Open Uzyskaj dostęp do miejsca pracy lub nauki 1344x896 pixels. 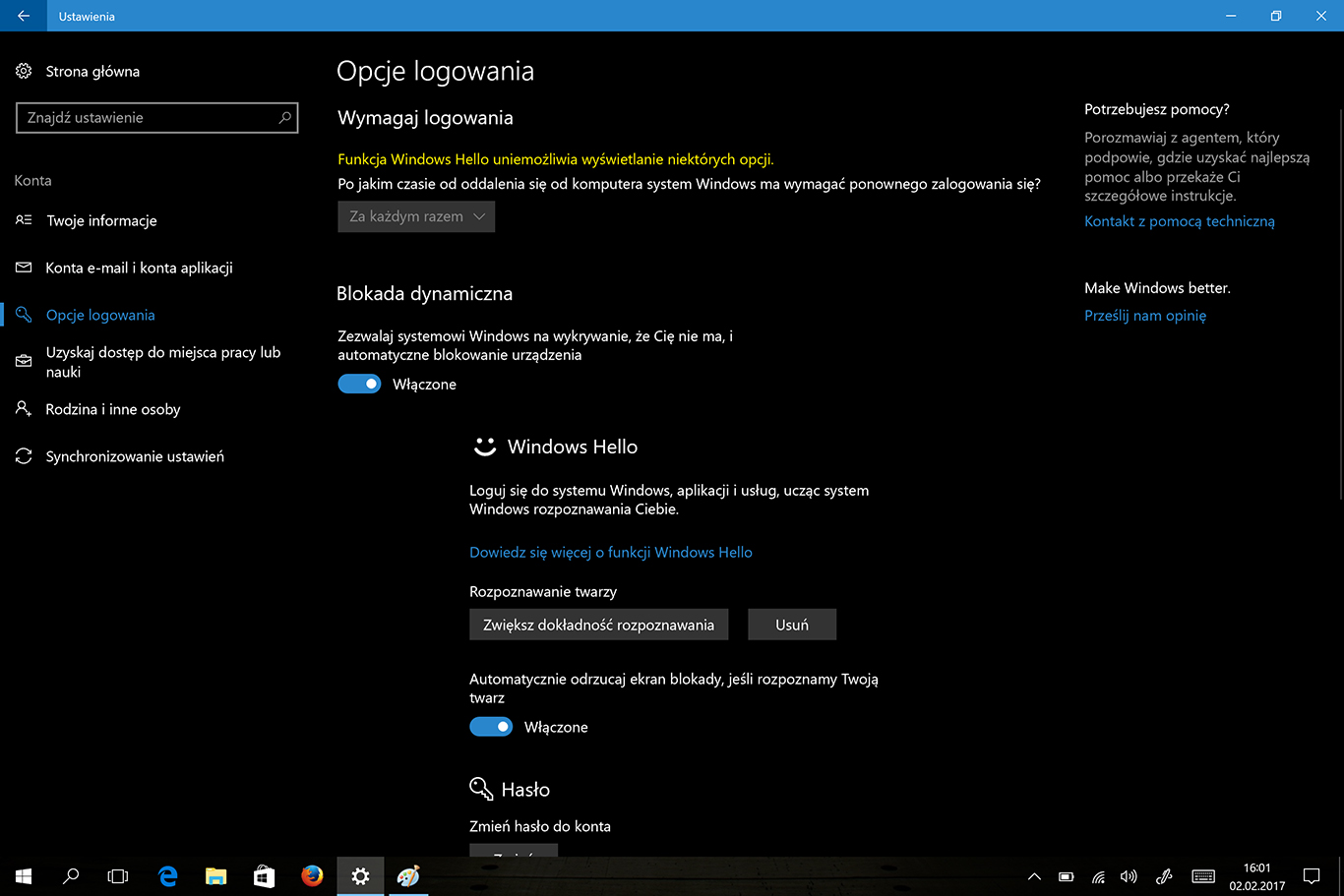(163, 362)
